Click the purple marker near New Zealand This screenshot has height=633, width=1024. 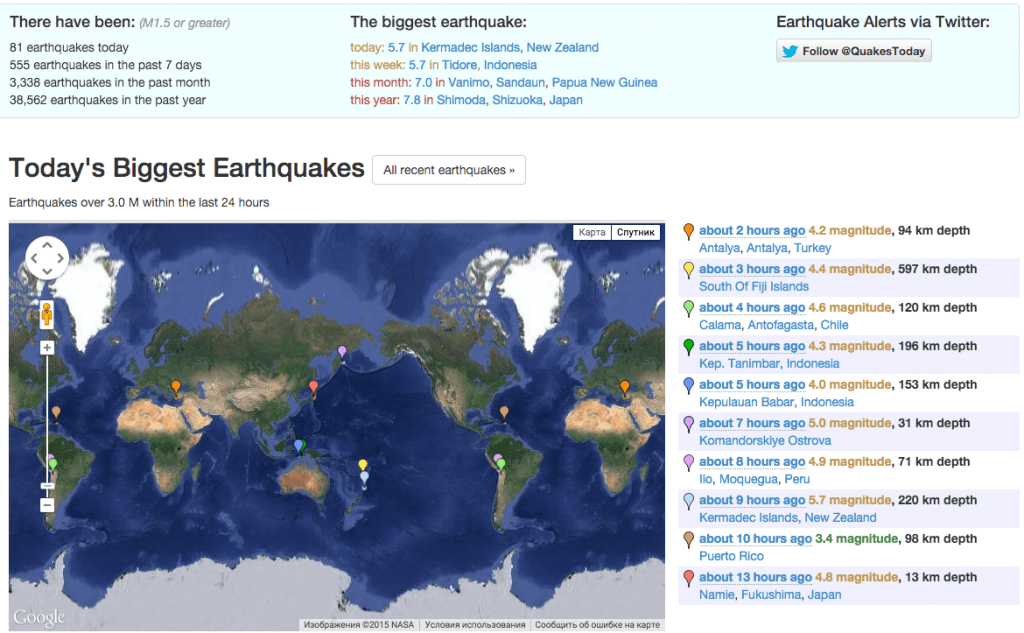click(364, 478)
